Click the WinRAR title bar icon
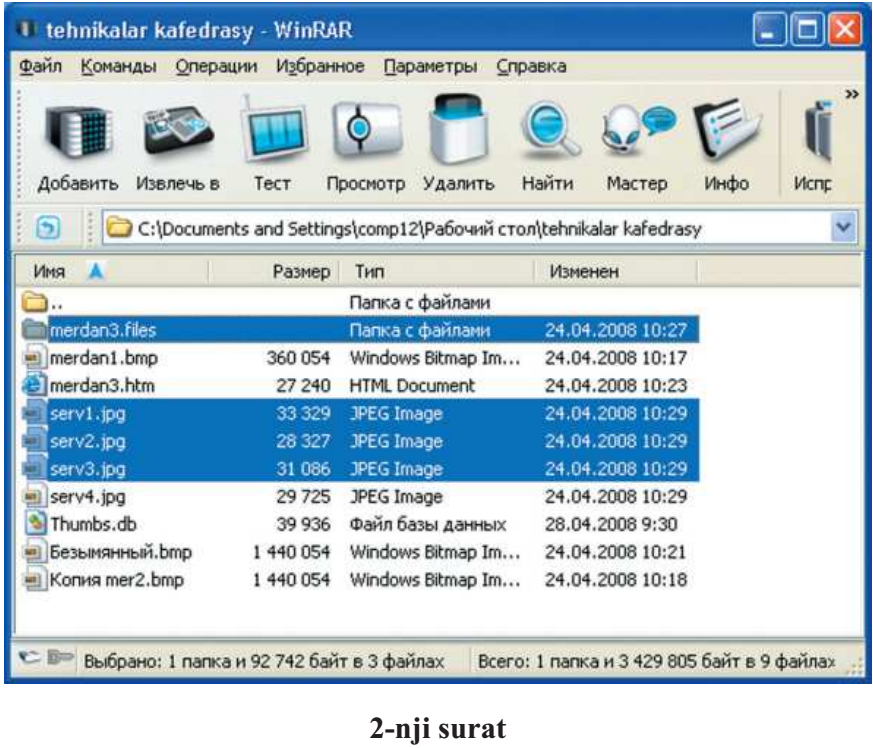This screenshot has width=873, height=748. 27,29
